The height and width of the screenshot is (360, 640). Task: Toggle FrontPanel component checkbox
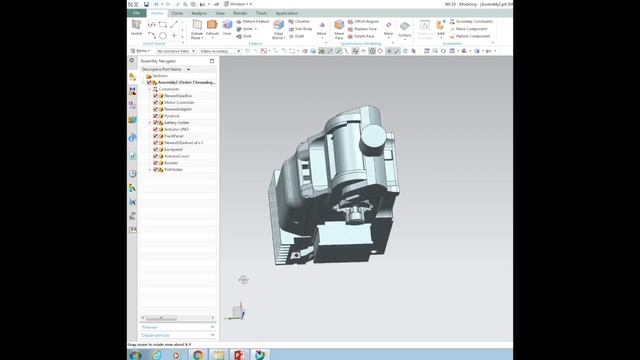click(155, 136)
